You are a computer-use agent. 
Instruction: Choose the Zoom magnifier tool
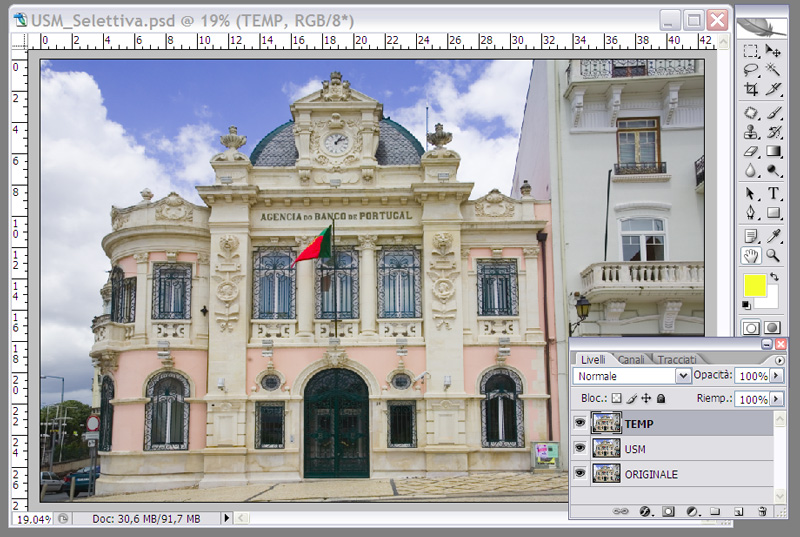(x=773, y=255)
